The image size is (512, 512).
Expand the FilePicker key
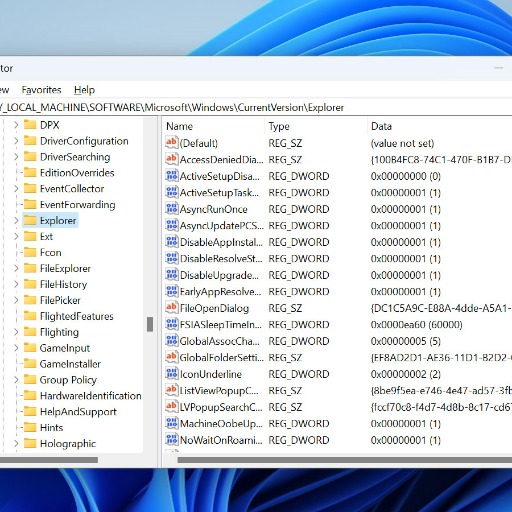[x=16, y=300]
